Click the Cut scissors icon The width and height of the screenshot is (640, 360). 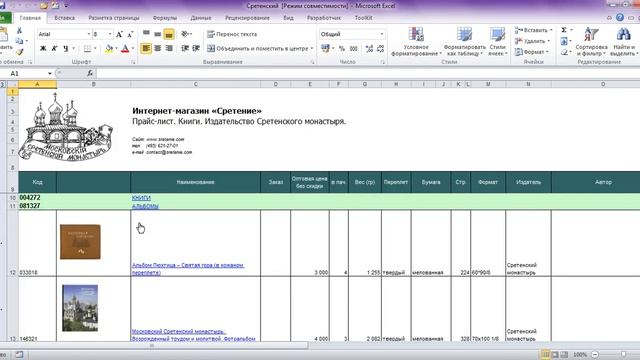(x=19, y=31)
